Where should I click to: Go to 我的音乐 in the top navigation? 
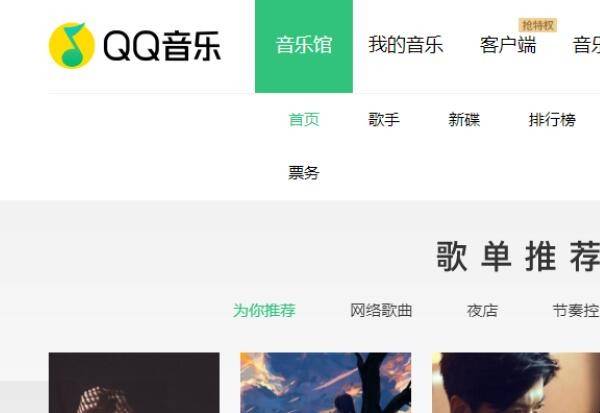pos(406,45)
